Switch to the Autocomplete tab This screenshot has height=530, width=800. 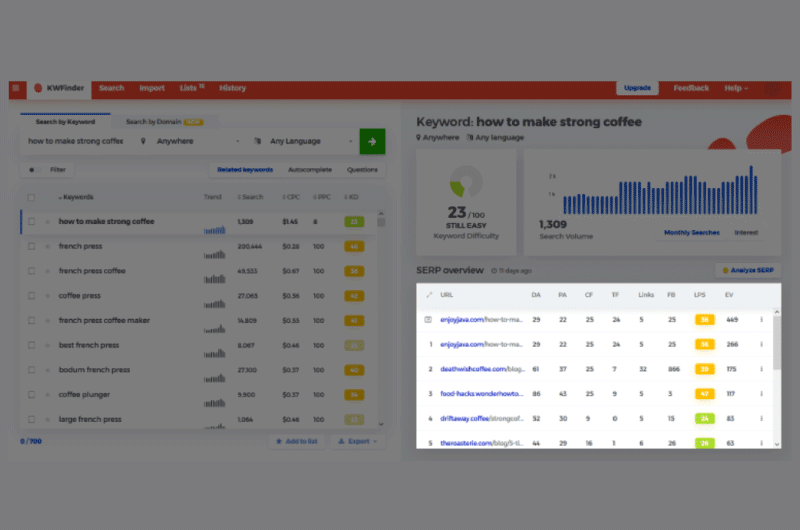(310, 170)
